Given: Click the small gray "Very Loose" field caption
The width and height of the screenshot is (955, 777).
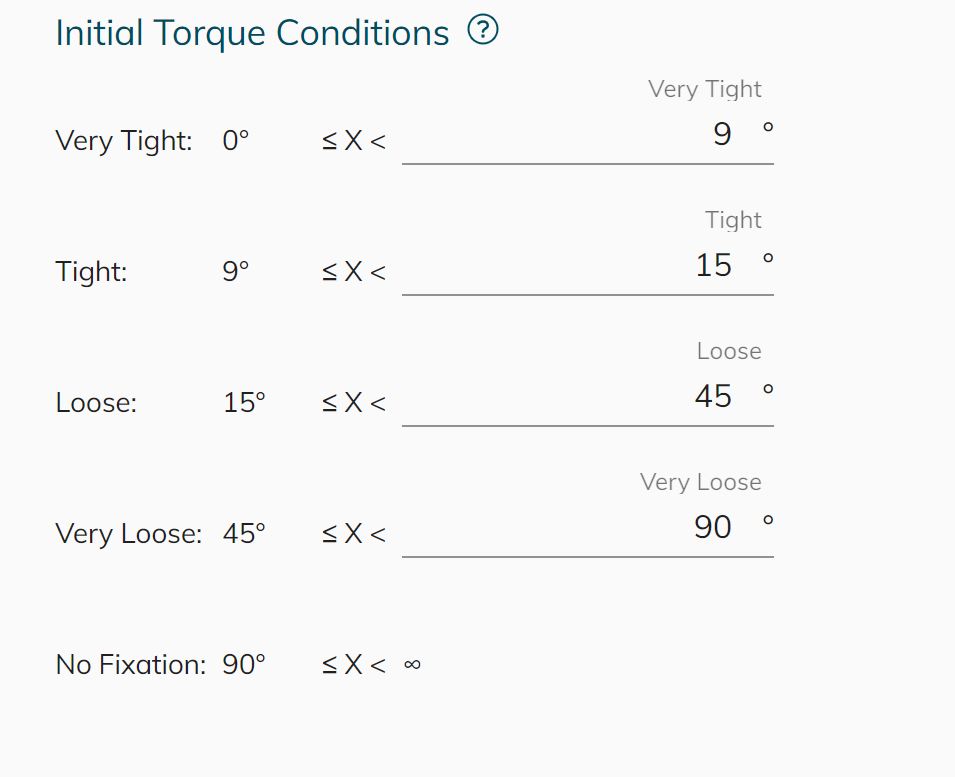Looking at the screenshot, I should tap(700, 482).
